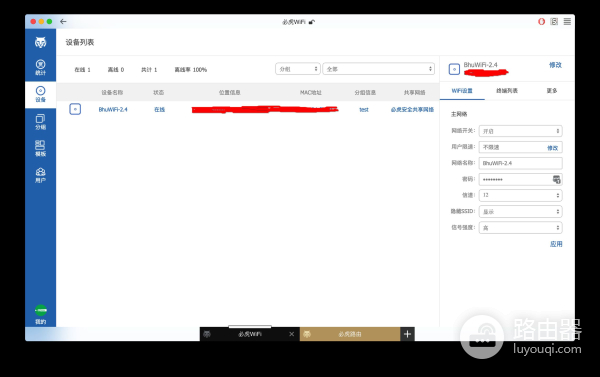Screen dimensions: 600x377
Task: Click BhuWiFi-2.4 title in right panel header
Action: click(481, 65)
